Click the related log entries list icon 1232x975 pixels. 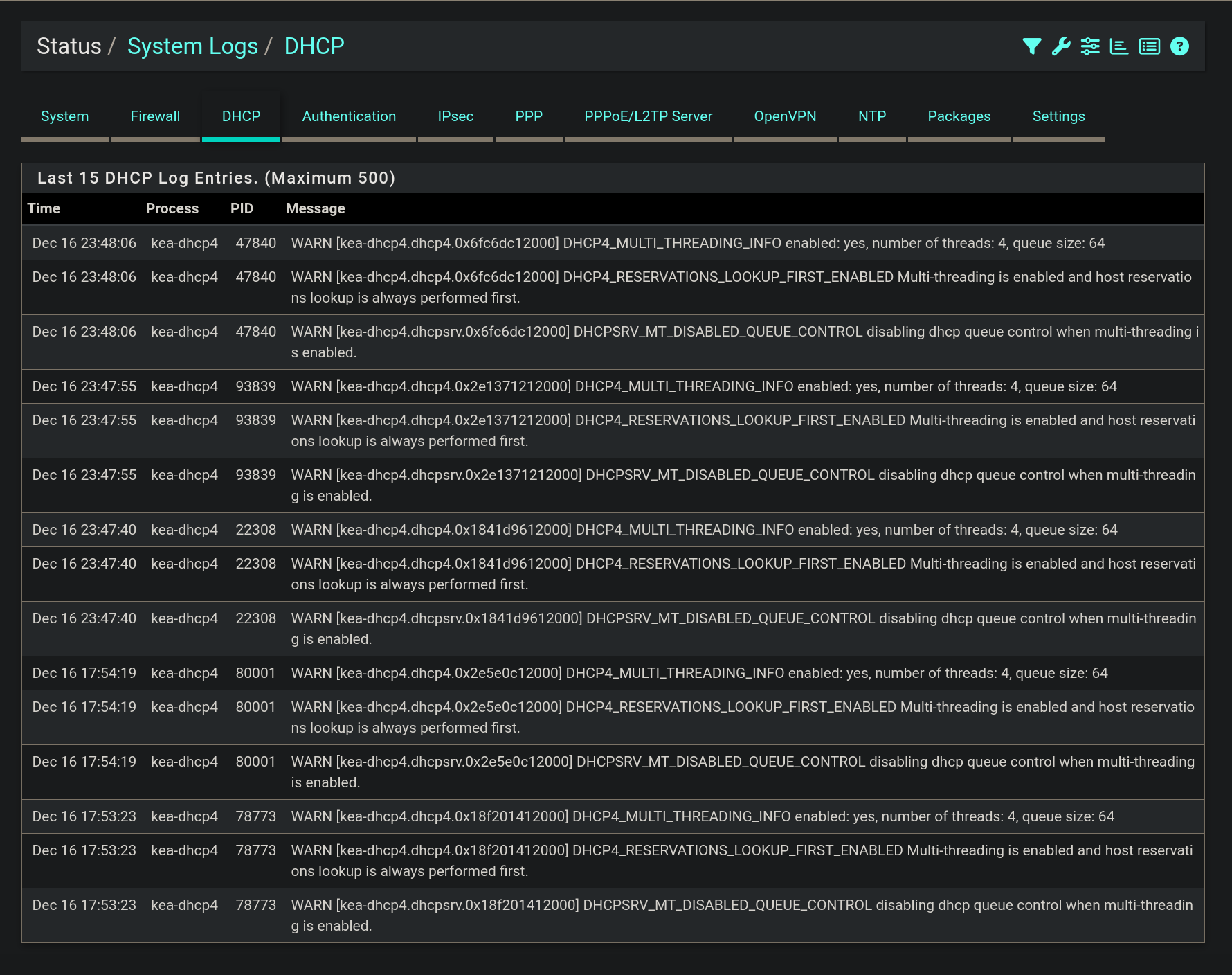(x=1150, y=46)
